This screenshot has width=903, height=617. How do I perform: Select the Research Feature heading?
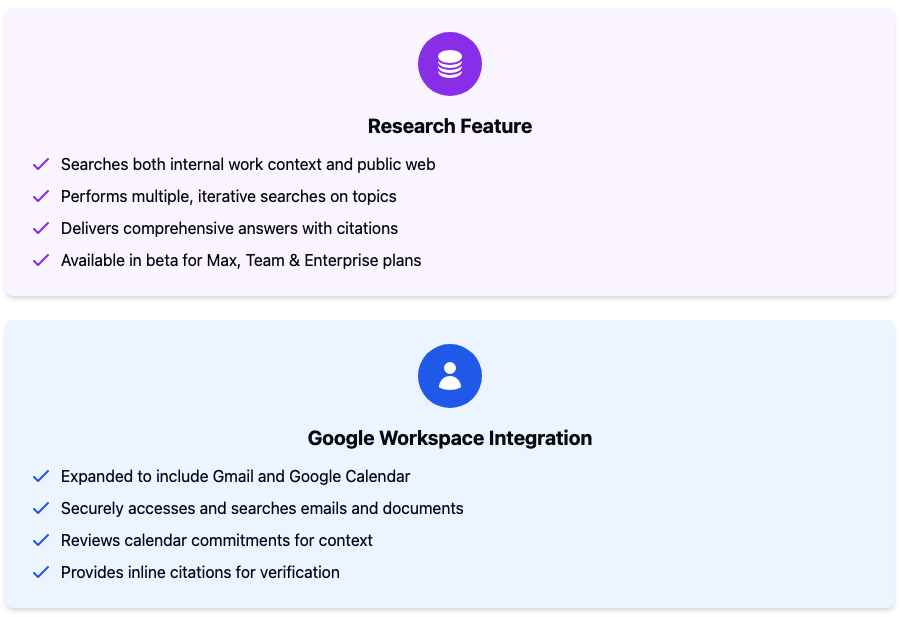point(450,126)
